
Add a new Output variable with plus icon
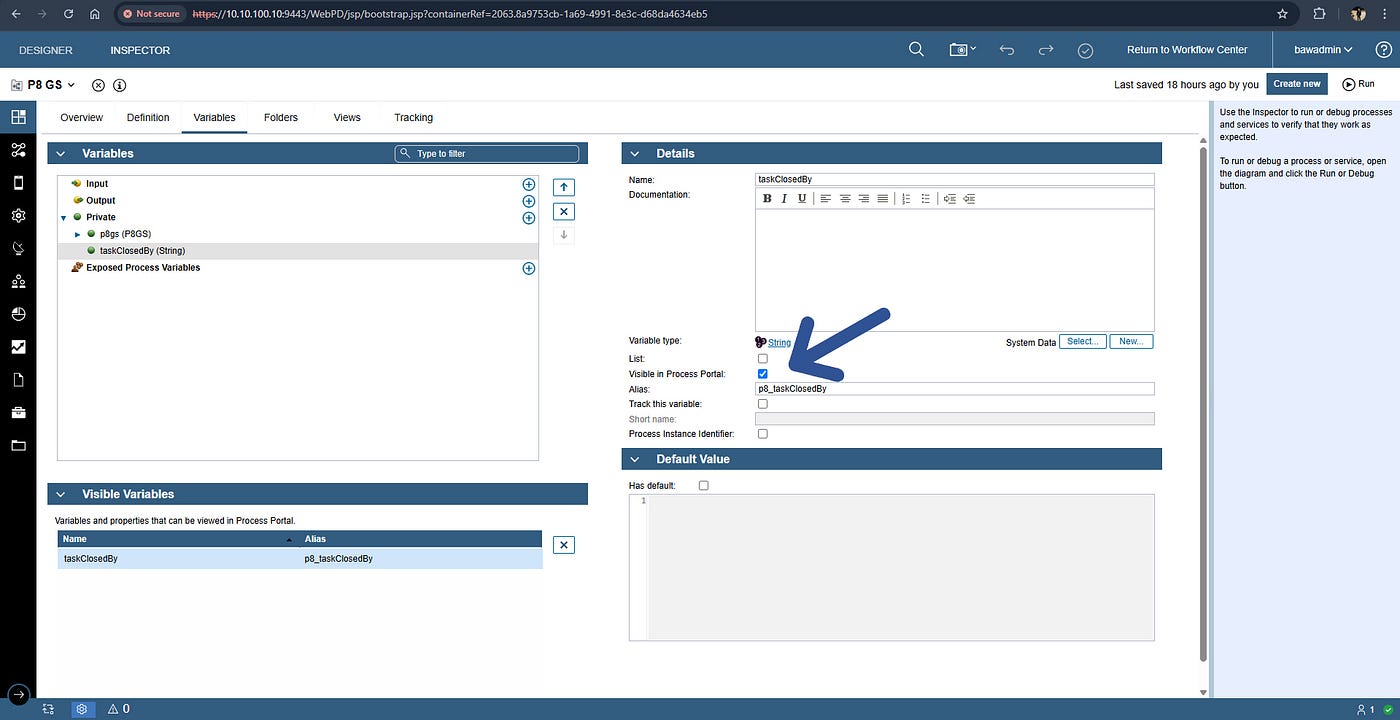pos(529,201)
